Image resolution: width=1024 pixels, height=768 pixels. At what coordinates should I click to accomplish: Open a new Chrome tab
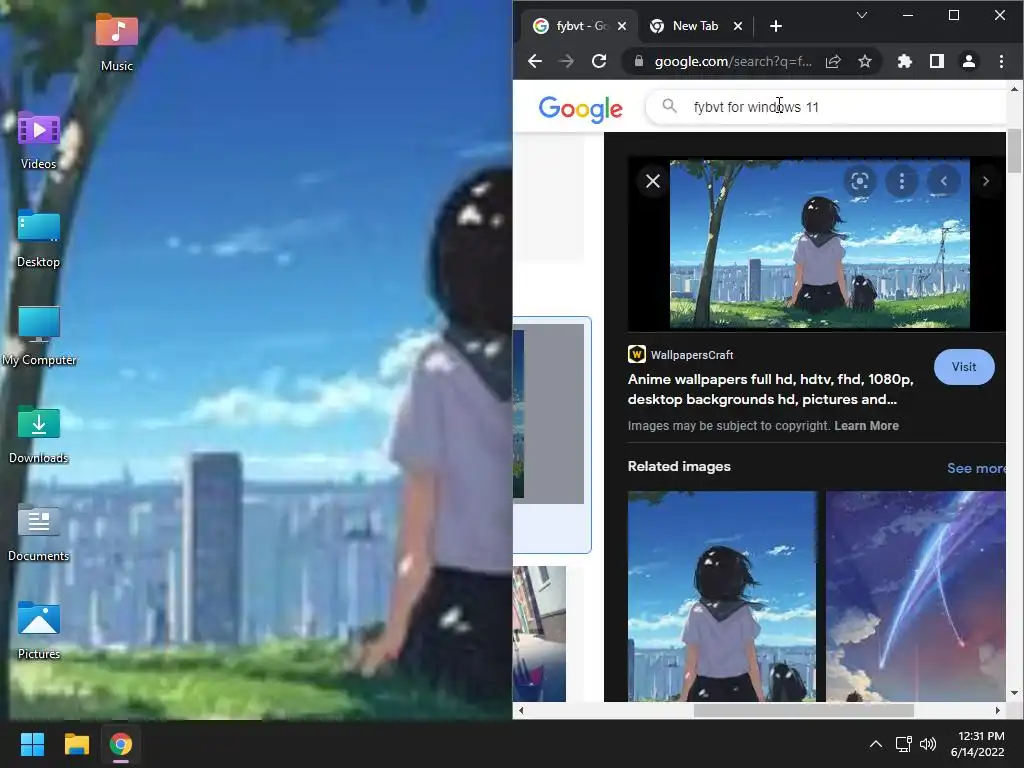tap(776, 26)
